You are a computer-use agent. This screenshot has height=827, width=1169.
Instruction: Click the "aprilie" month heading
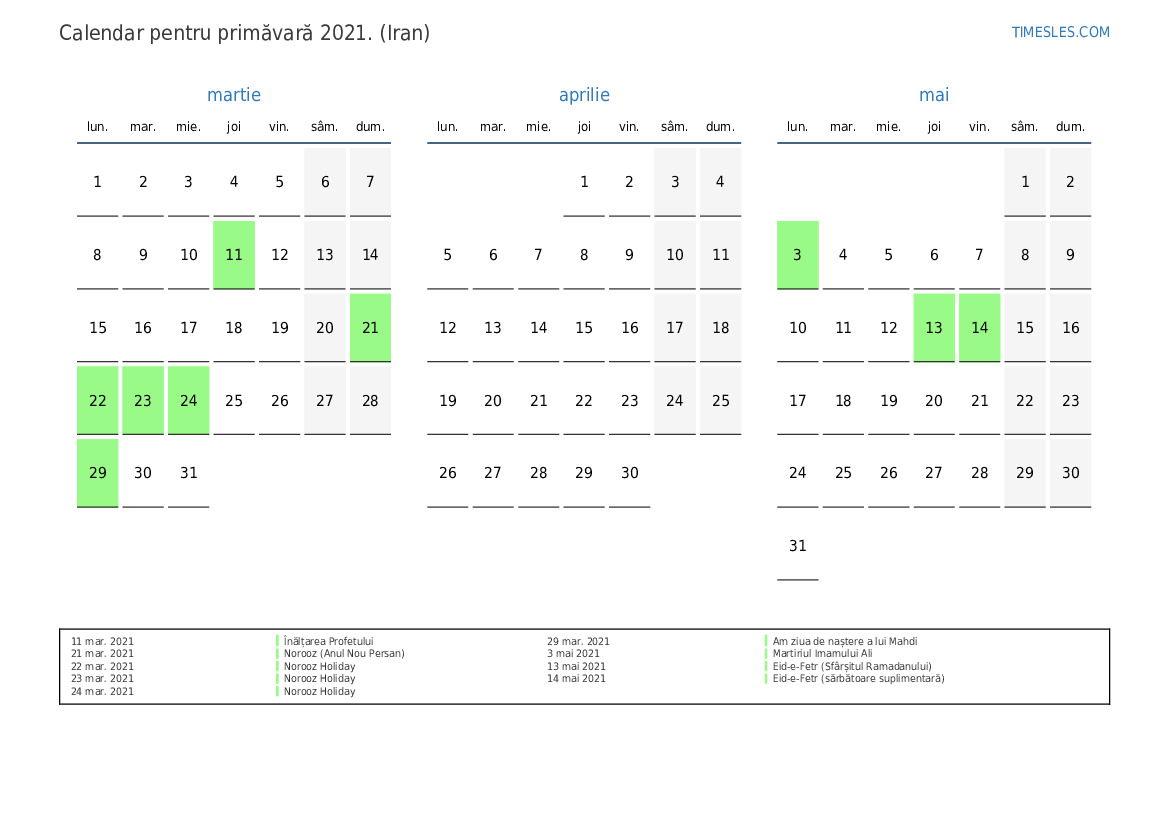[584, 95]
